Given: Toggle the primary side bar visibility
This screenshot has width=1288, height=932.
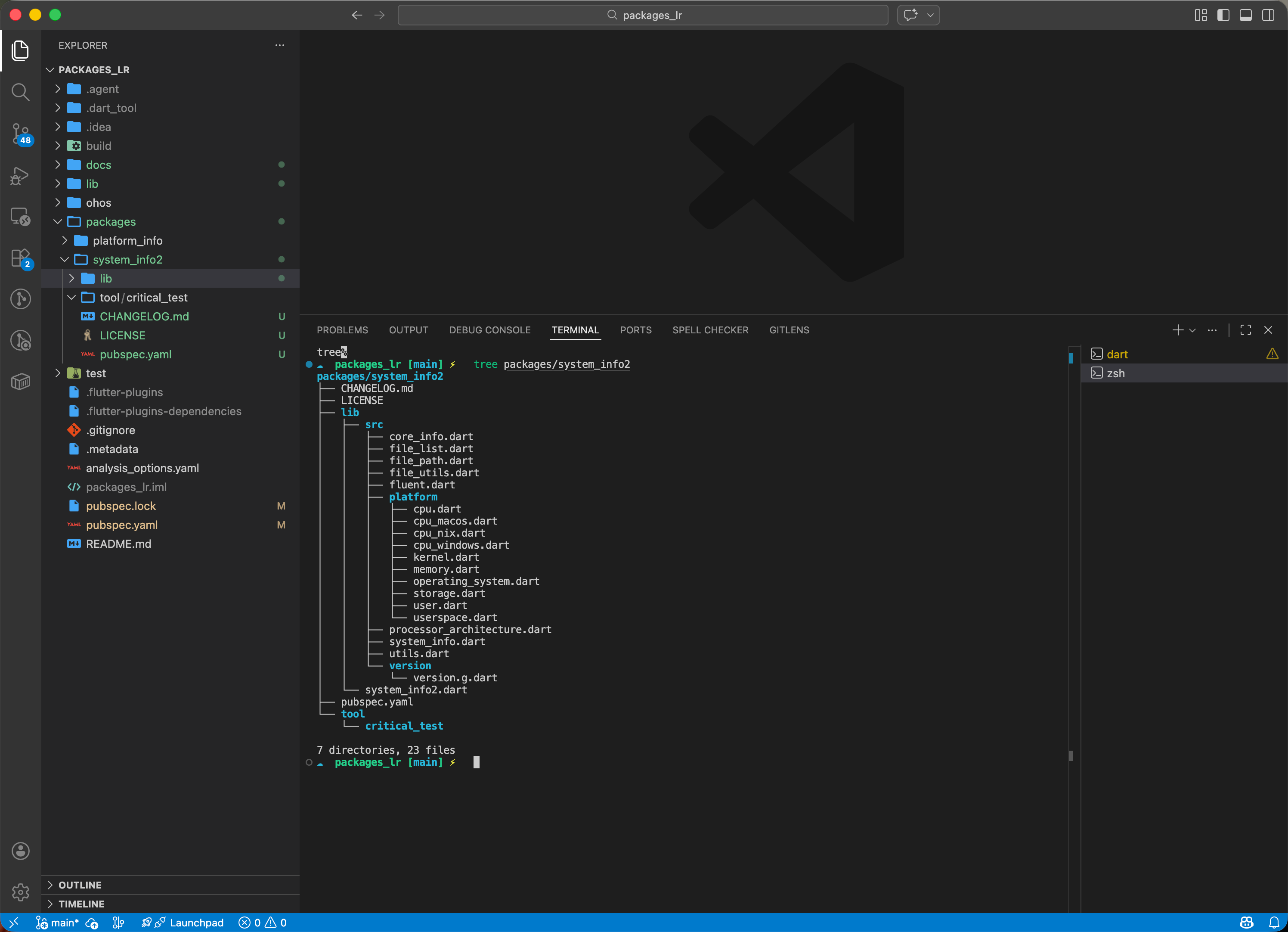Looking at the screenshot, I should click(1223, 16).
